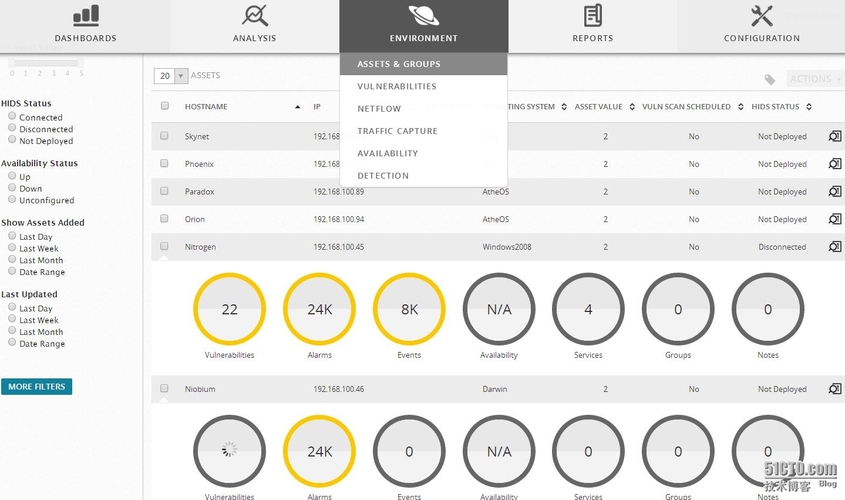Sort by HIDS Status arrows
Viewport: 845px width, 500px height.
[809, 107]
